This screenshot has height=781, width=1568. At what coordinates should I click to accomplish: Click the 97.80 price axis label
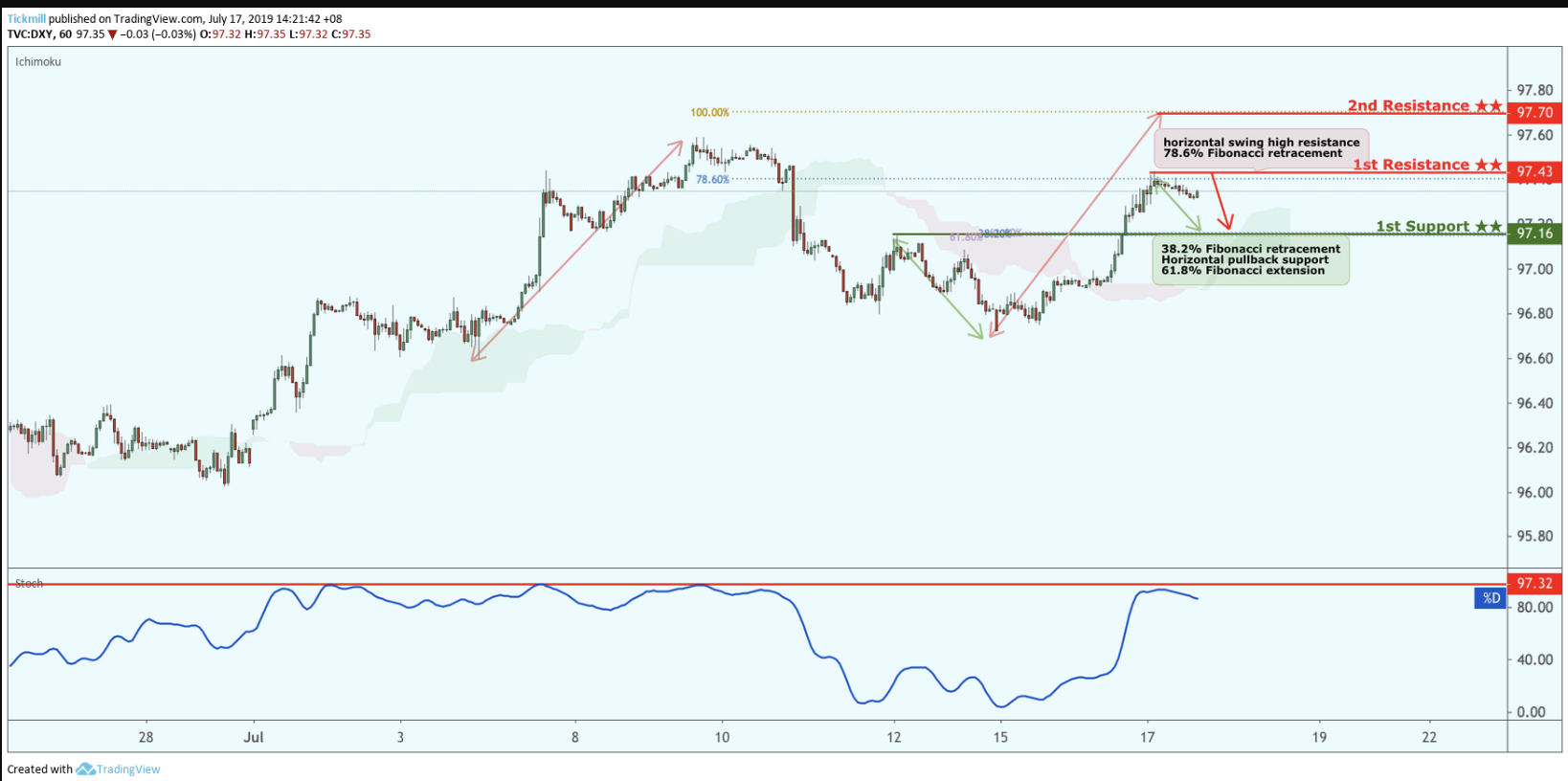[1534, 90]
